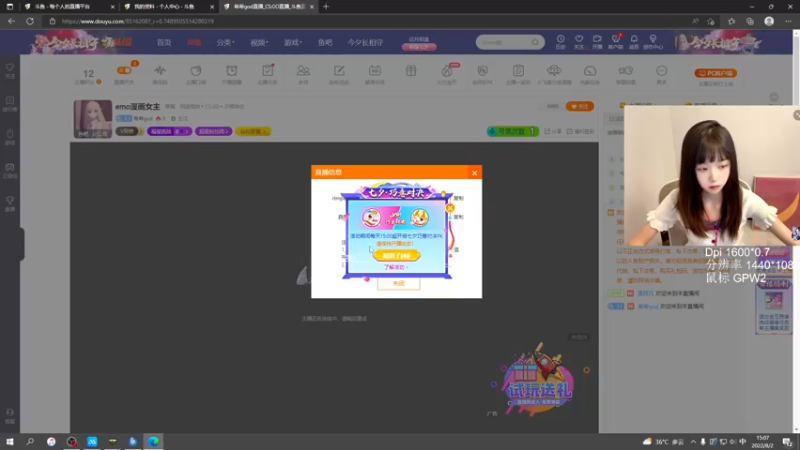Open the 了解活动 link in popup
This screenshot has width=800, height=450.
[396, 267]
